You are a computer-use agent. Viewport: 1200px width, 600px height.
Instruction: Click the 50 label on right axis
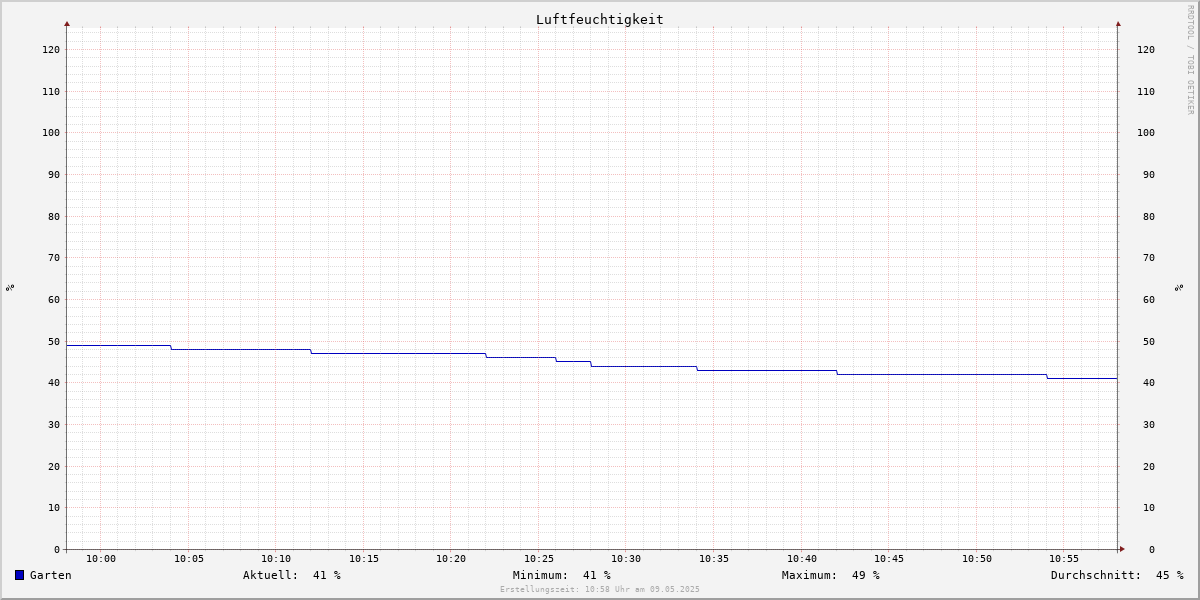click(1149, 341)
